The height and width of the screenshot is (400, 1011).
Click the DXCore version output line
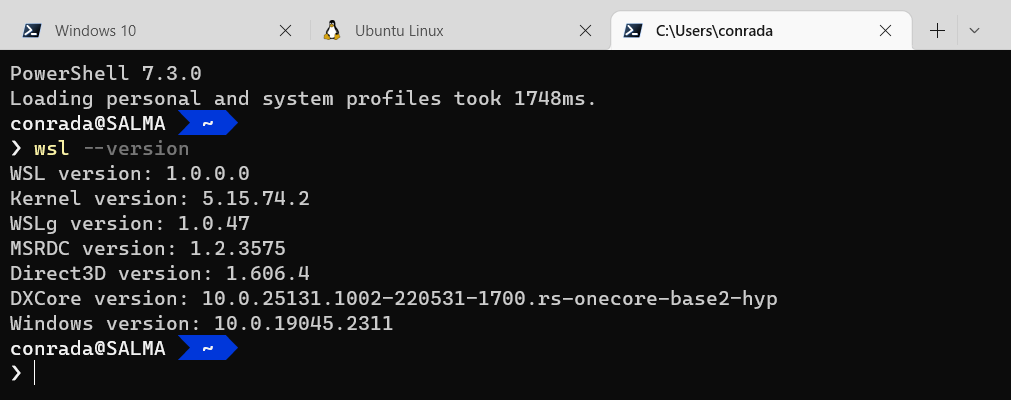click(393, 298)
